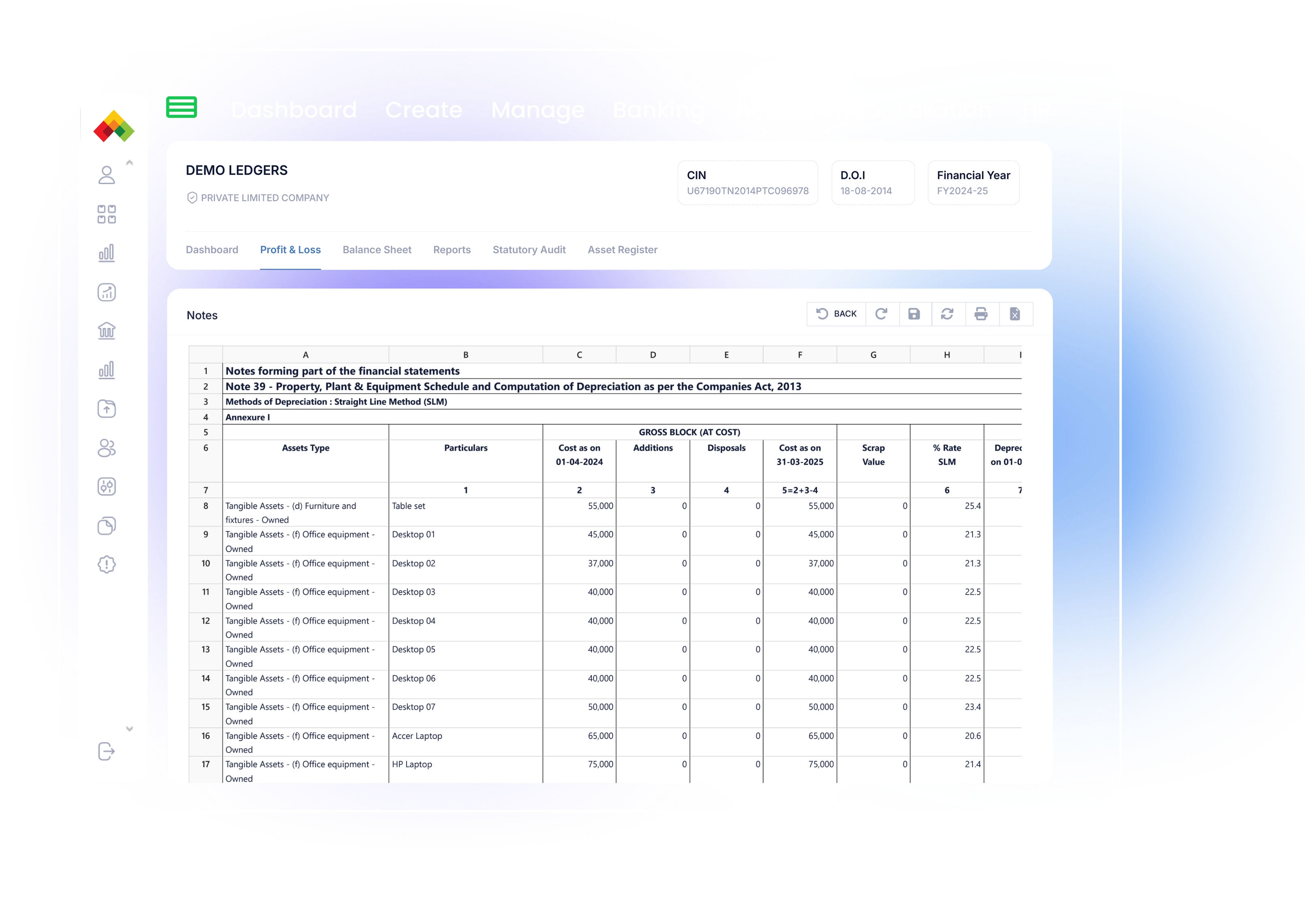Click the BACK button above the spreadsheet

837,314
